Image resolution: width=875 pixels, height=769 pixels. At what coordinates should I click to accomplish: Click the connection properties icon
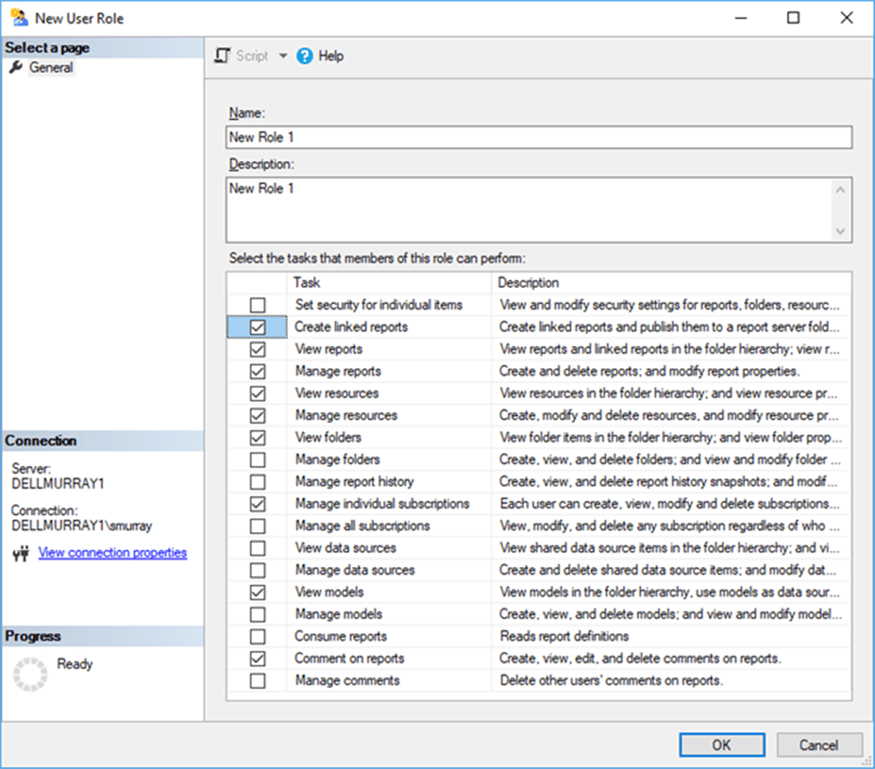pos(21,553)
